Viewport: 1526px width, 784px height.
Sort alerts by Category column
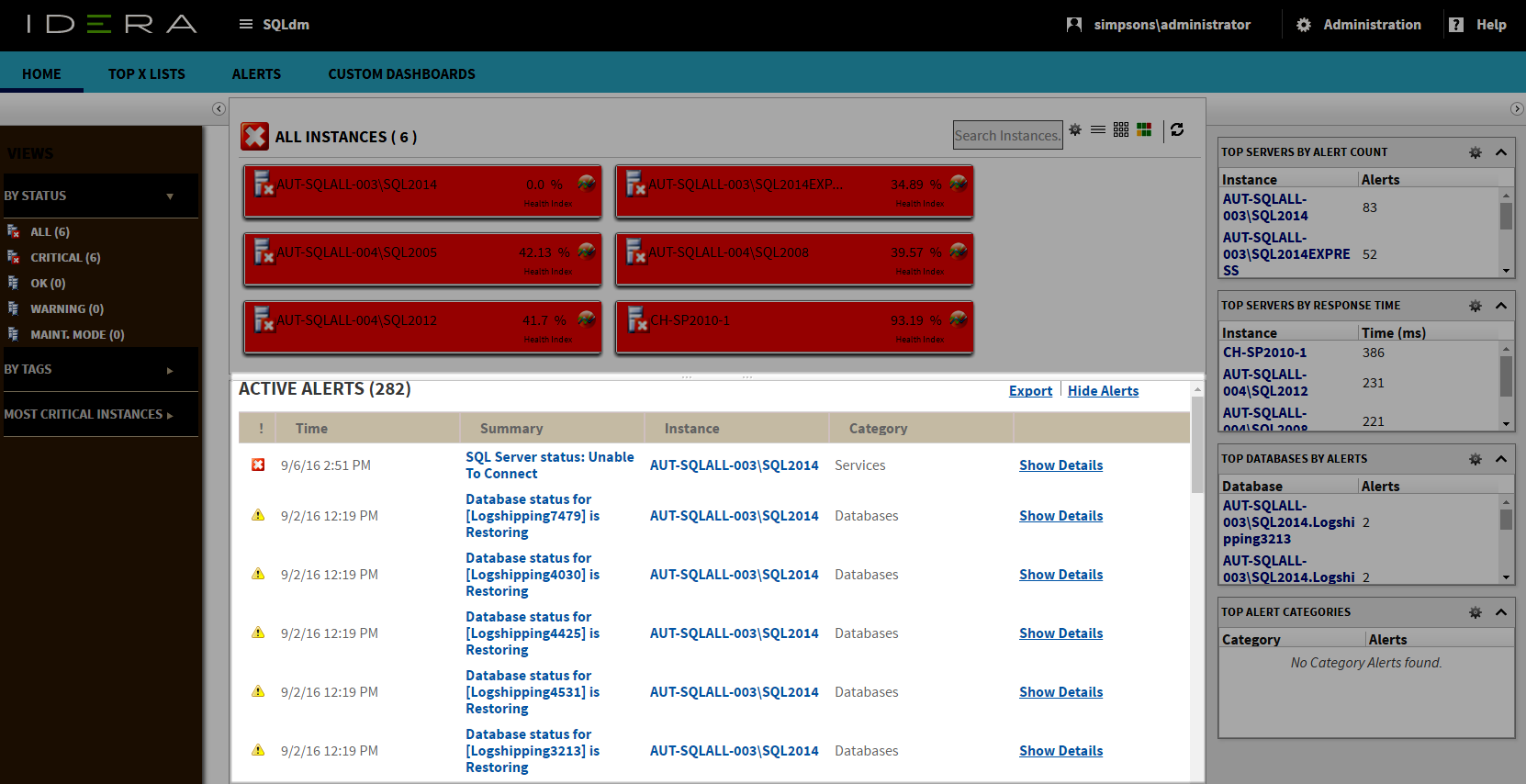878,429
